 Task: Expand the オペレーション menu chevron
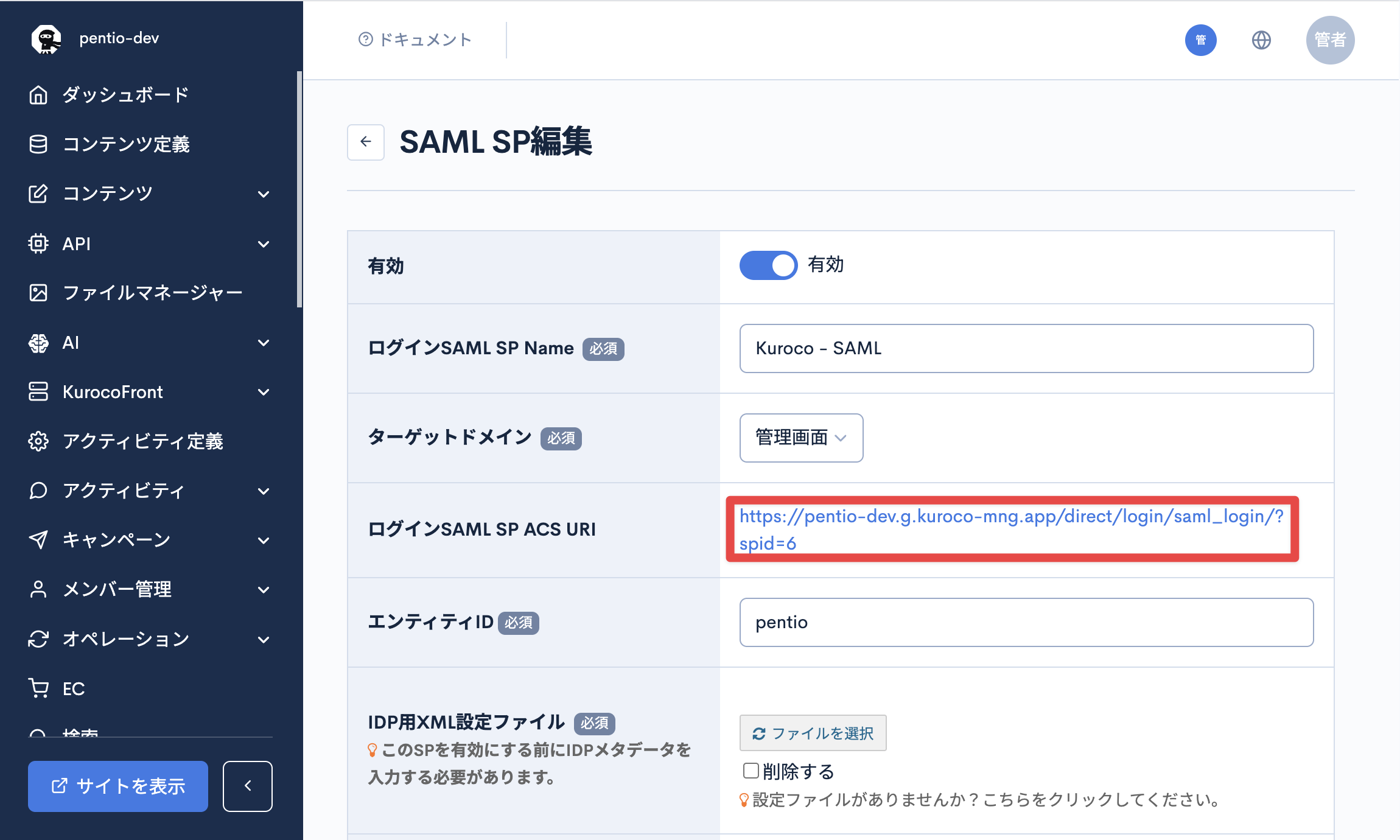pyautogui.click(x=264, y=640)
